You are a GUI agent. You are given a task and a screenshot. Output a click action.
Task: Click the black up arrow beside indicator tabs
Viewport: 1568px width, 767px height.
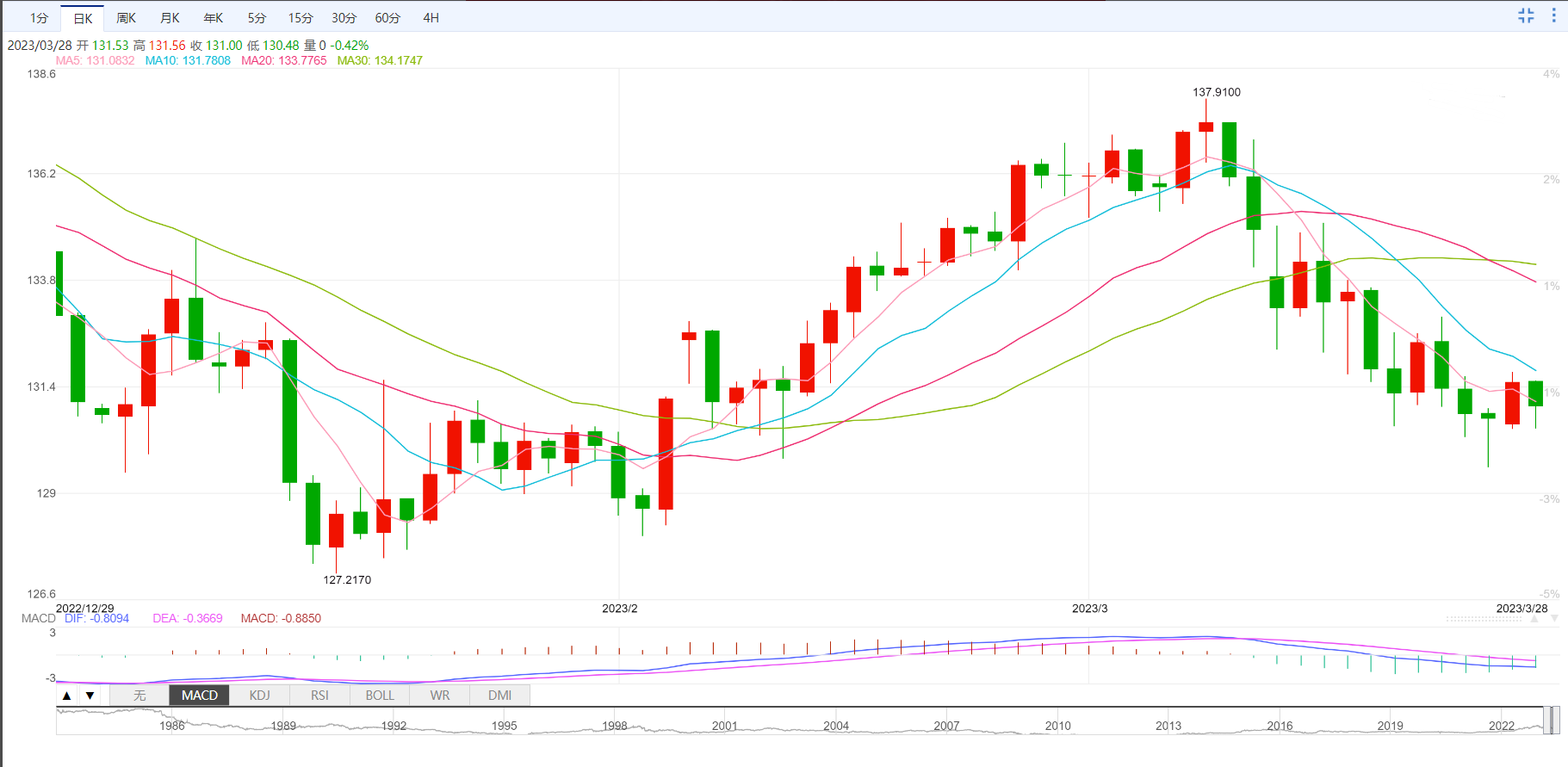(x=67, y=696)
